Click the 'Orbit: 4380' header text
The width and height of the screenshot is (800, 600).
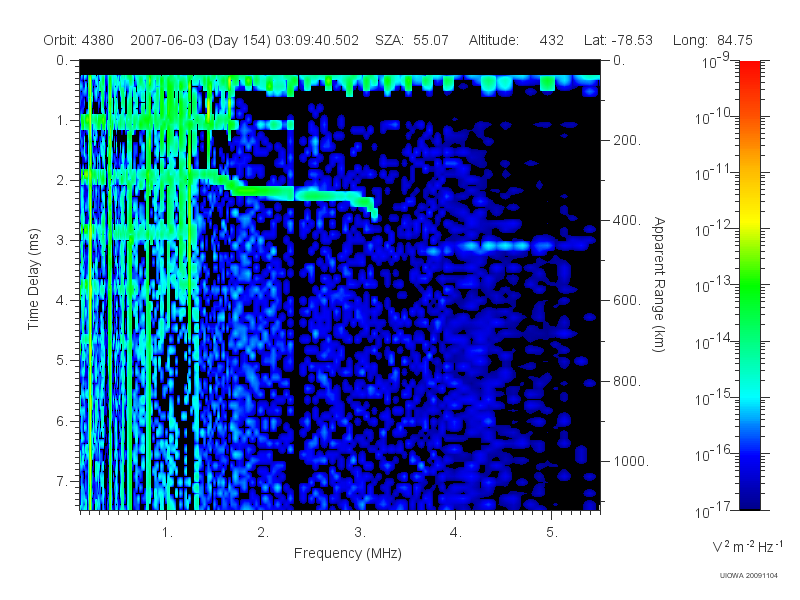point(78,40)
